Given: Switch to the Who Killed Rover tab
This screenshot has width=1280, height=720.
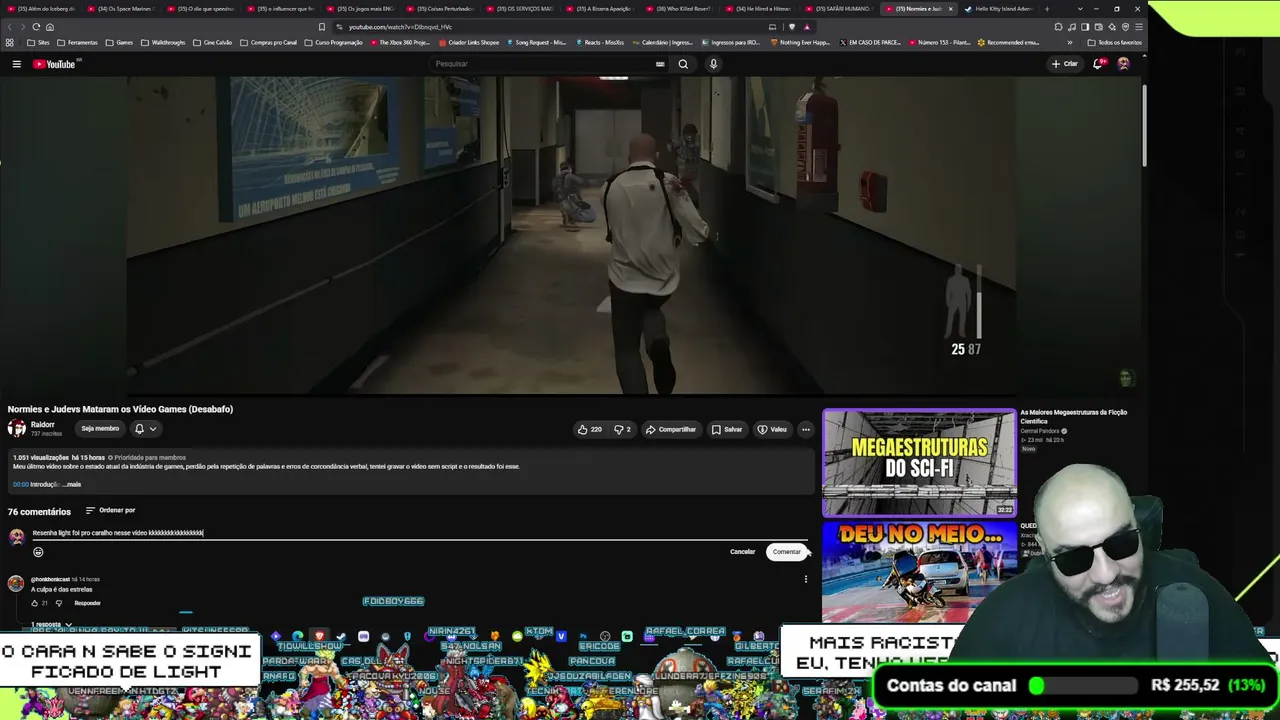Looking at the screenshot, I should click(x=680, y=9).
